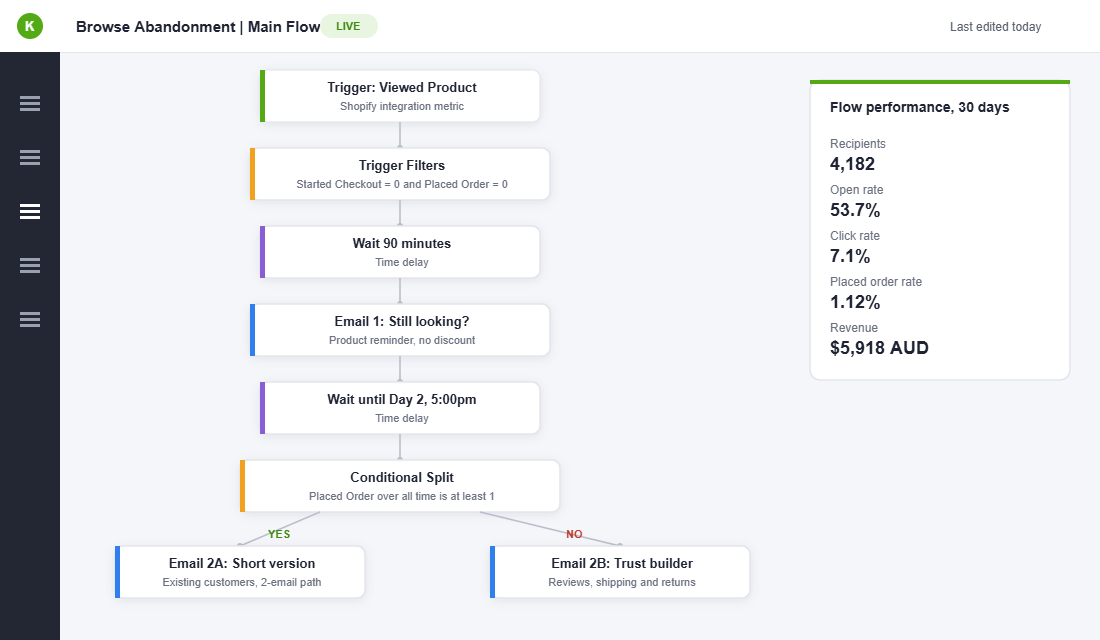
Task: Click the Placed order rate value 1.12%
Action: tap(854, 302)
